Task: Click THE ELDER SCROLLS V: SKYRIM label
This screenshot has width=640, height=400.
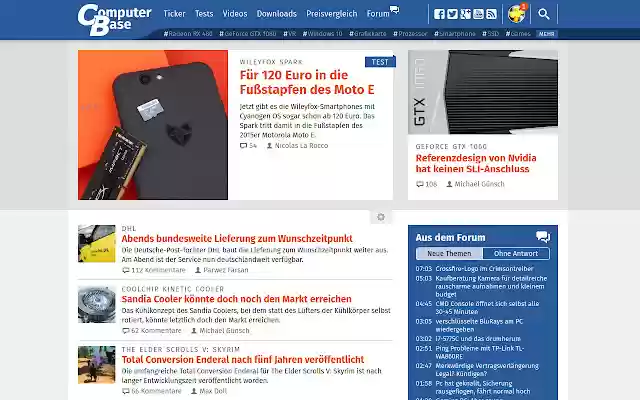Action: click(181, 349)
